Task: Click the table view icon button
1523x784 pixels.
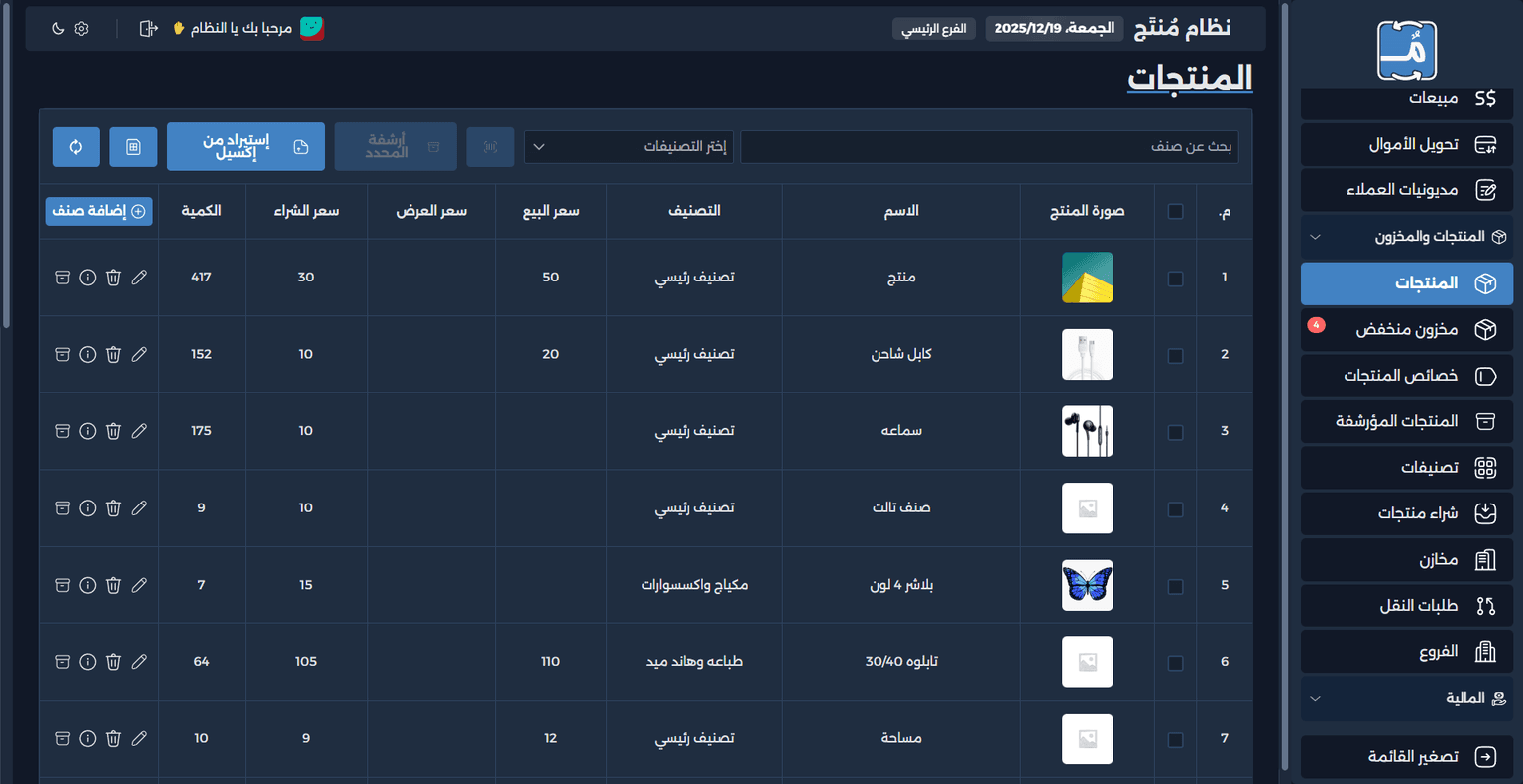Action: pyautogui.click(x=133, y=147)
